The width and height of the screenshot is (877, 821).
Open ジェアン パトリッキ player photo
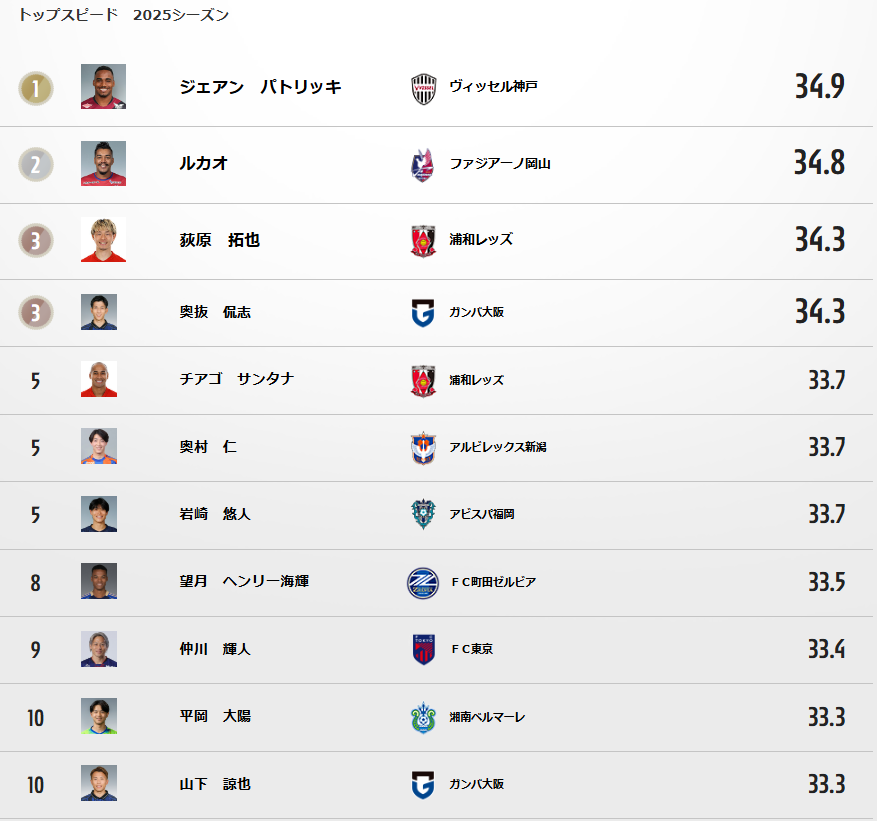pos(103,86)
